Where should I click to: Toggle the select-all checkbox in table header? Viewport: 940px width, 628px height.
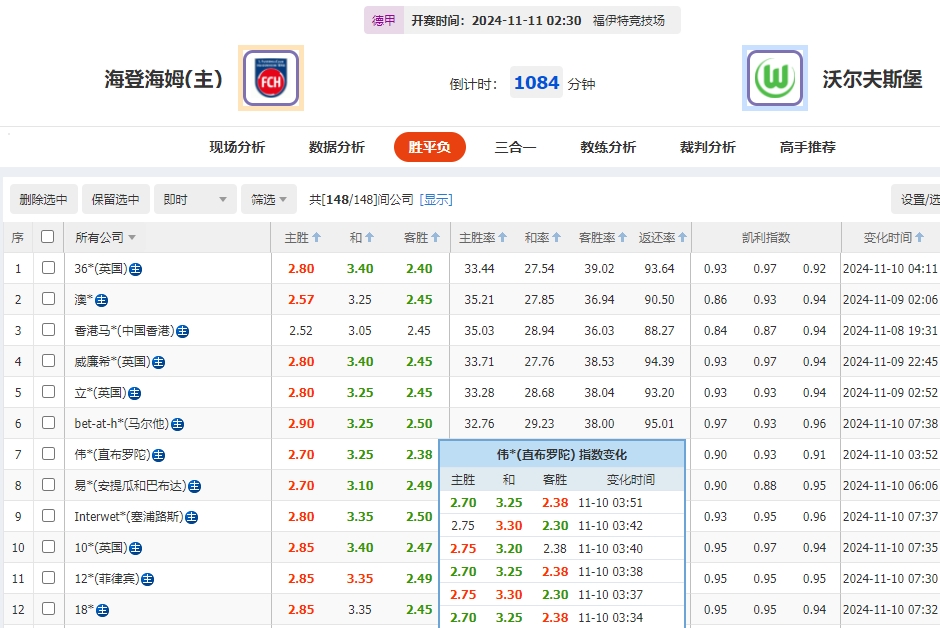pos(45,237)
